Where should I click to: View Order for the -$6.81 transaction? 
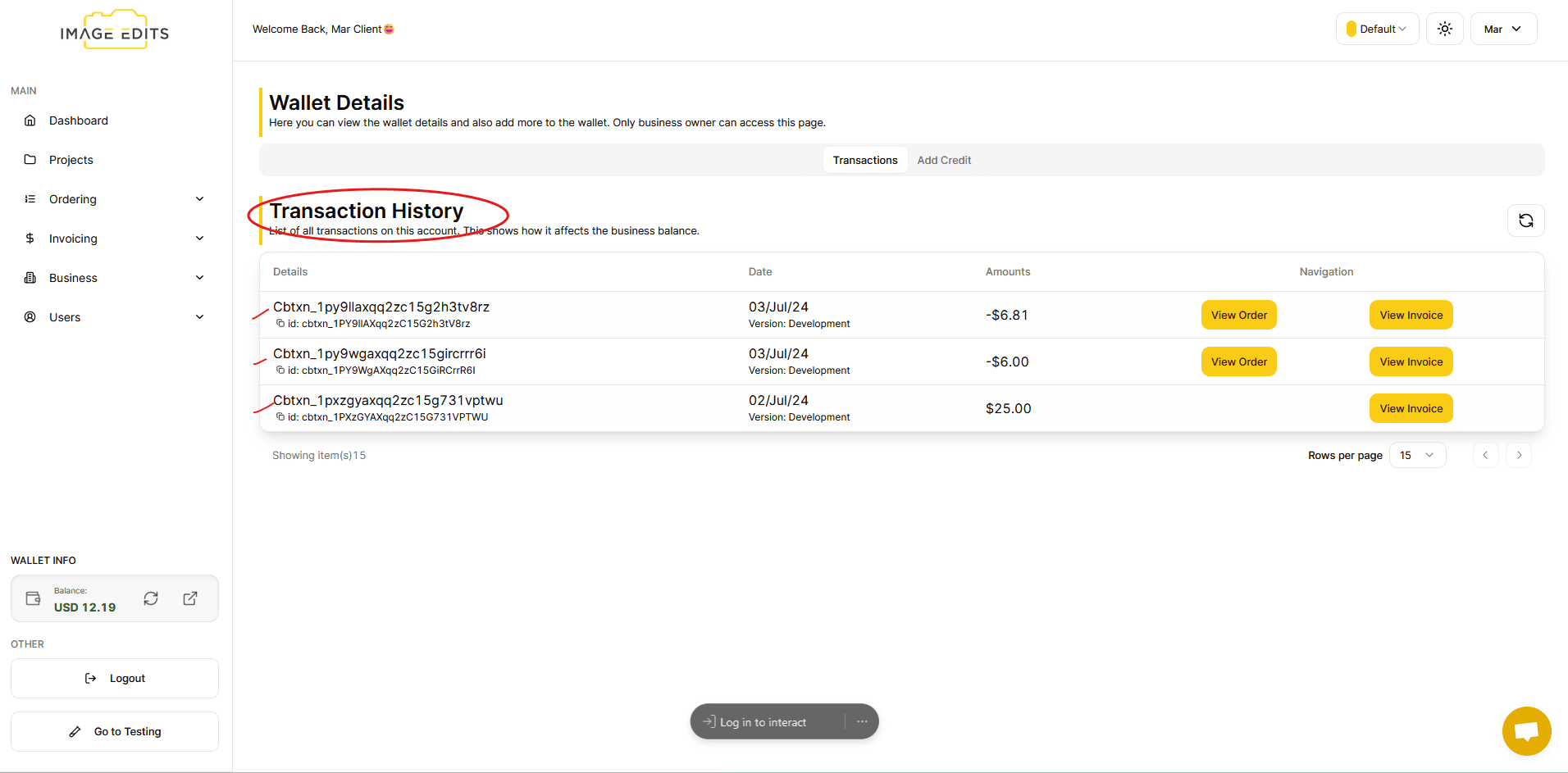point(1238,315)
